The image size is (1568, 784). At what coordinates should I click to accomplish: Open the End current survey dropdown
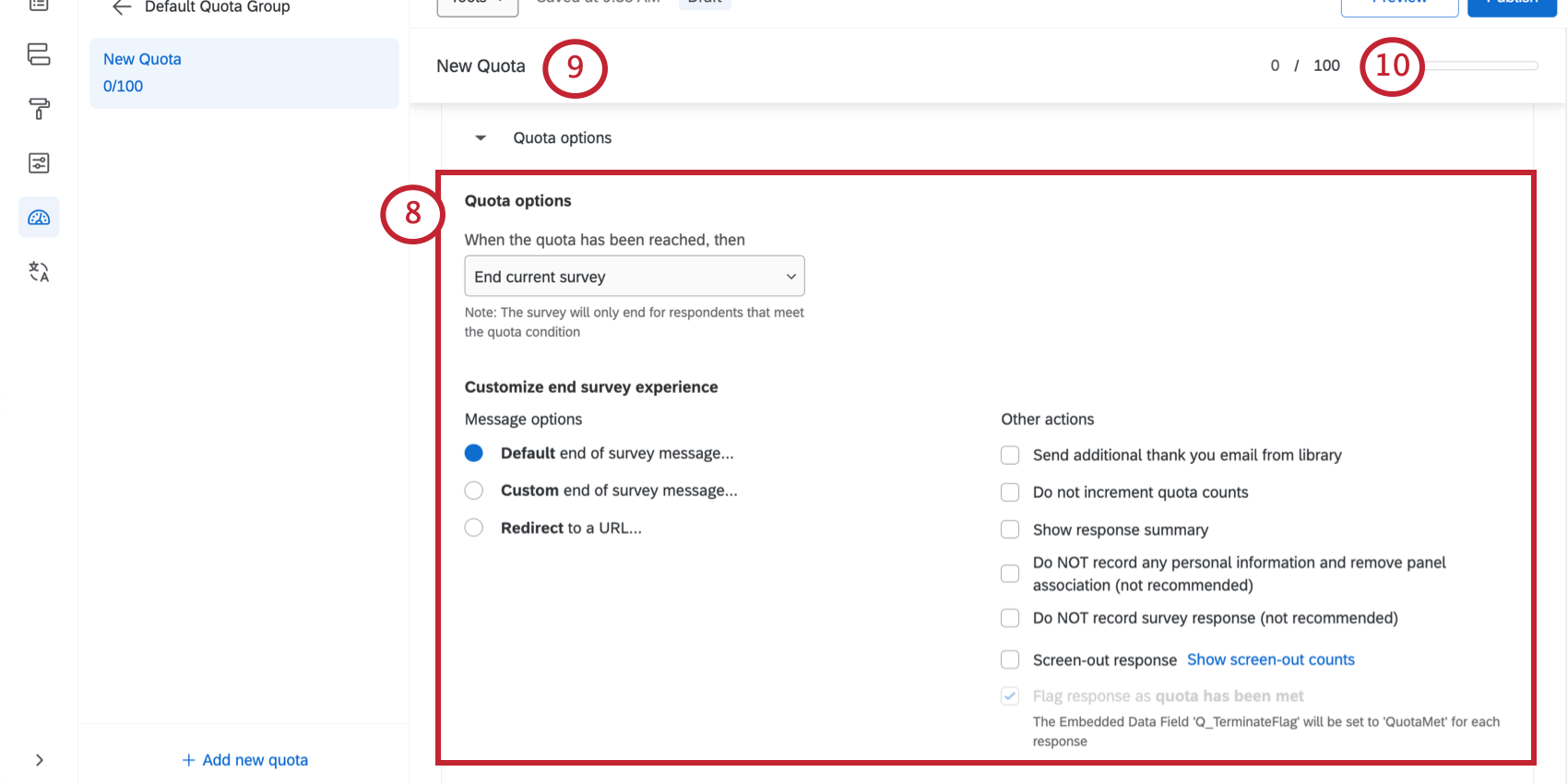pos(635,277)
